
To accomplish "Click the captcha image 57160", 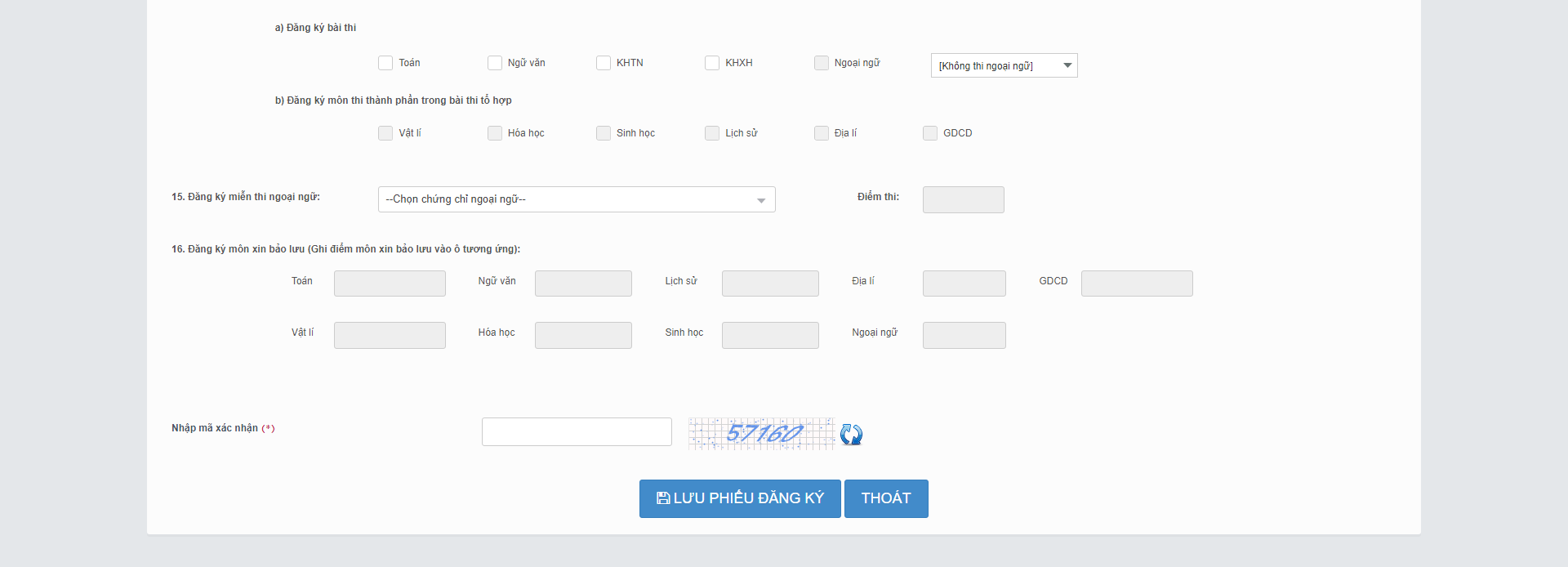I will point(761,433).
